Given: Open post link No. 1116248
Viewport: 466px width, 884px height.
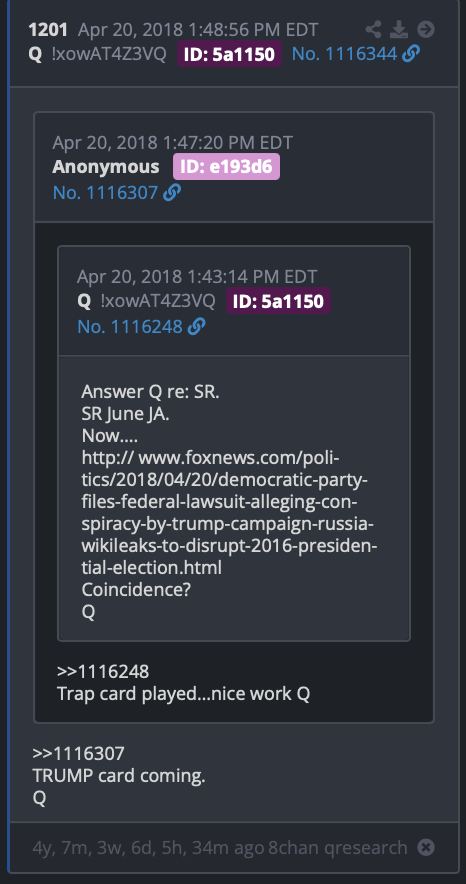Looking at the screenshot, I should coord(130,326).
